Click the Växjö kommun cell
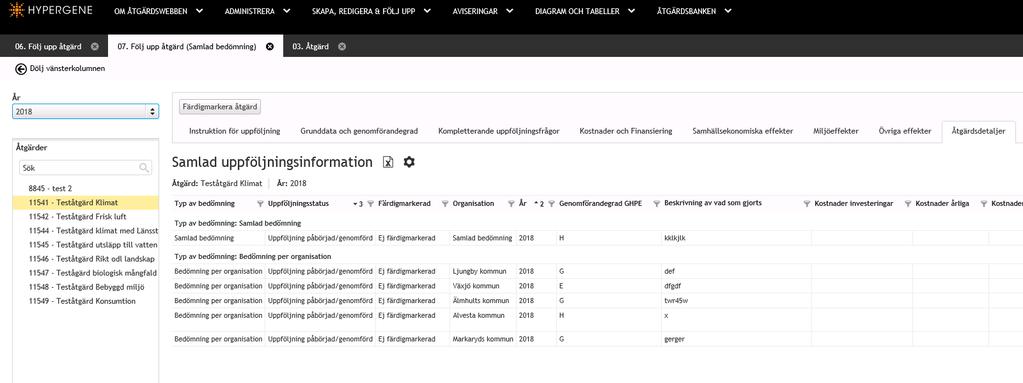Viewport: 1023px width, 383px height. (476, 286)
